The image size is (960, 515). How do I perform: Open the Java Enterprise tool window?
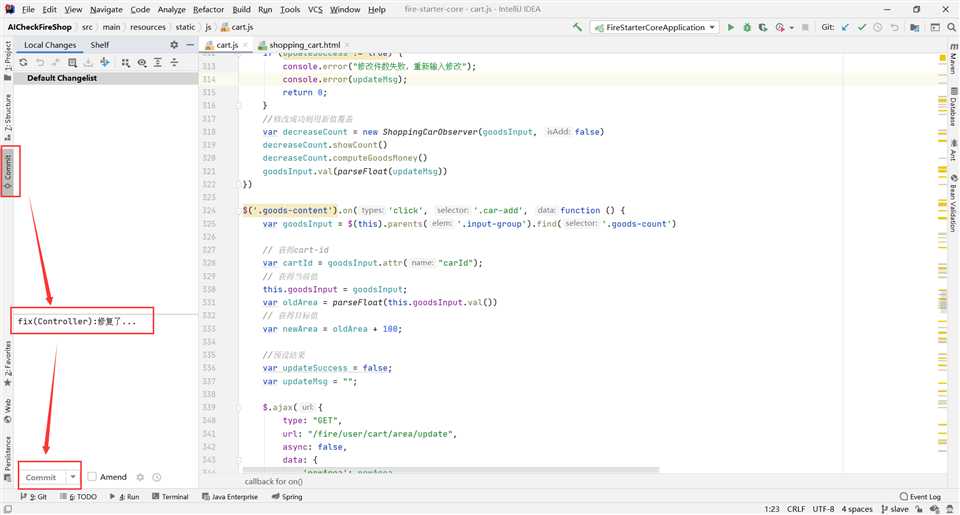coord(230,497)
